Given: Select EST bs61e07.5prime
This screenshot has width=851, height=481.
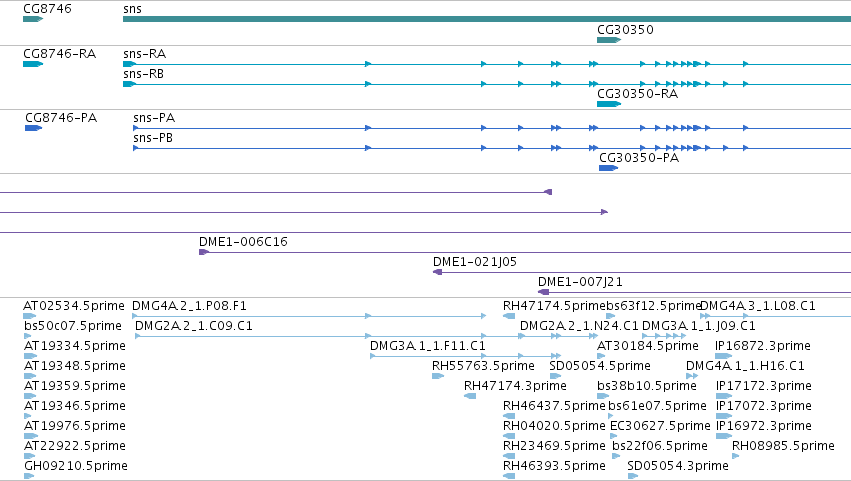Looking at the screenshot, I should (611, 416).
